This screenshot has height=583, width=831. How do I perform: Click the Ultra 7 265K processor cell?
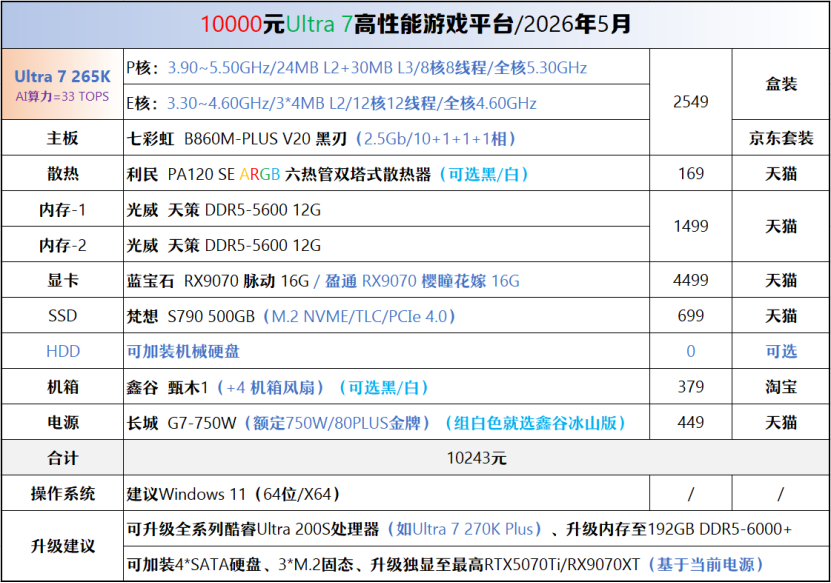(x=63, y=84)
